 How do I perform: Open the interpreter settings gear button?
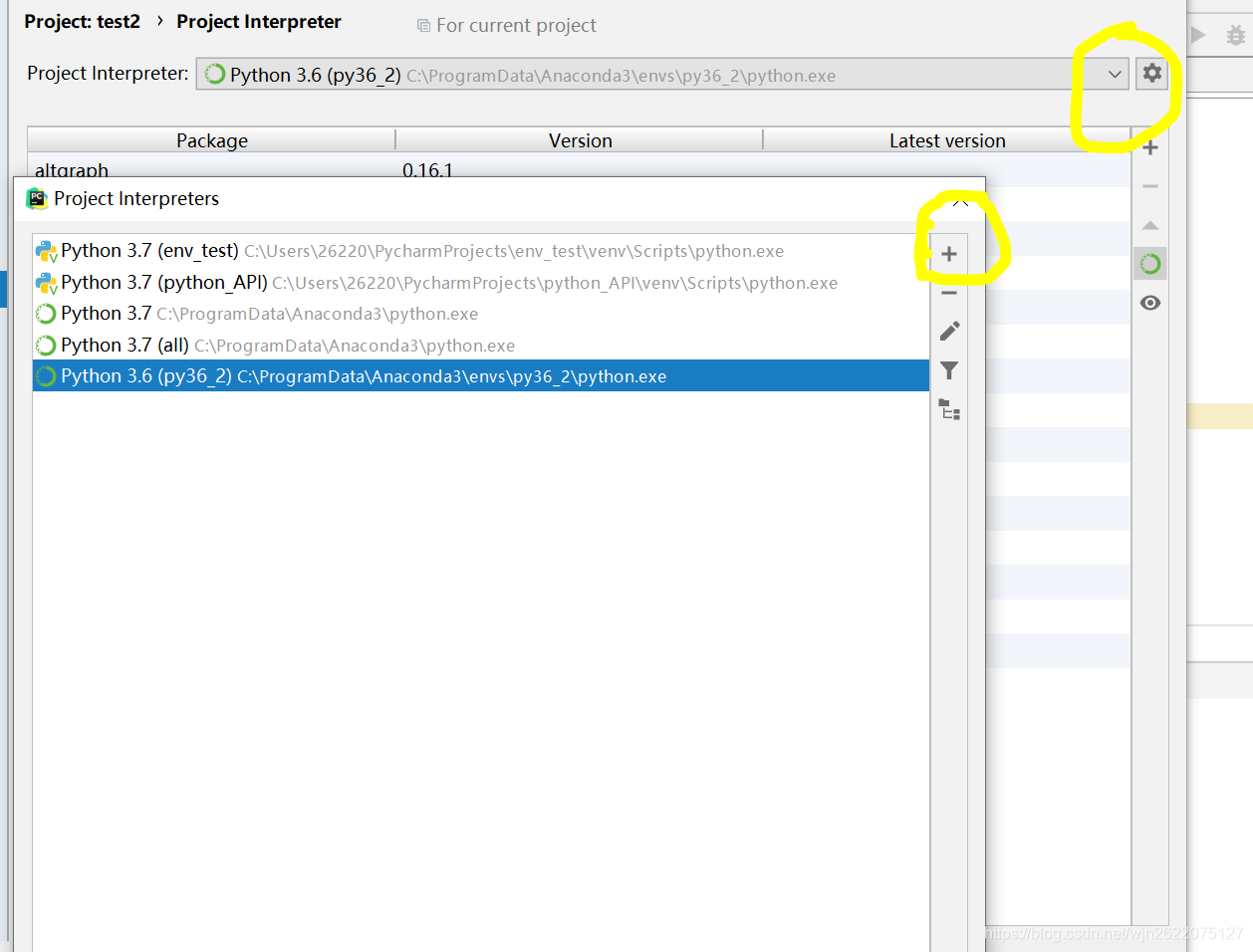pyautogui.click(x=1151, y=74)
